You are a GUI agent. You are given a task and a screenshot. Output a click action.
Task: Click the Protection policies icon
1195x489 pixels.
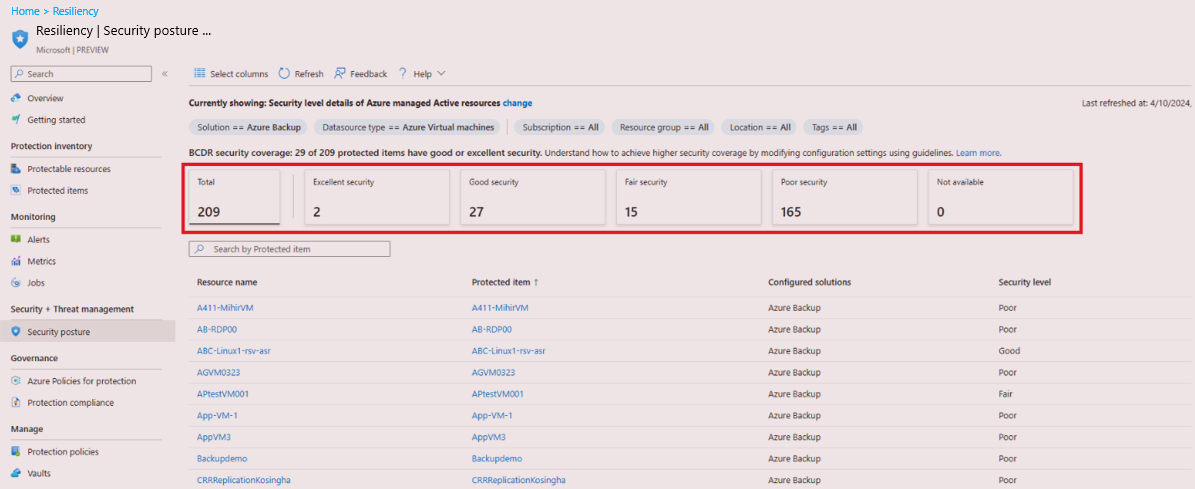point(15,452)
